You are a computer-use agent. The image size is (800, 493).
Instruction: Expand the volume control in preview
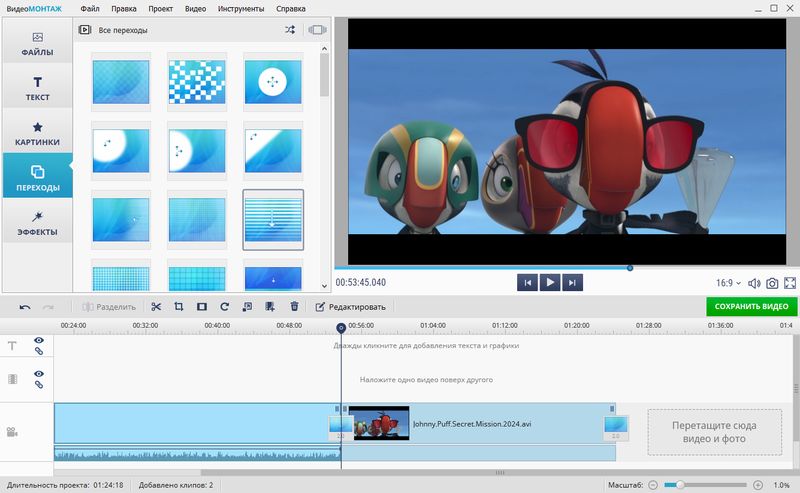coord(754,283)
